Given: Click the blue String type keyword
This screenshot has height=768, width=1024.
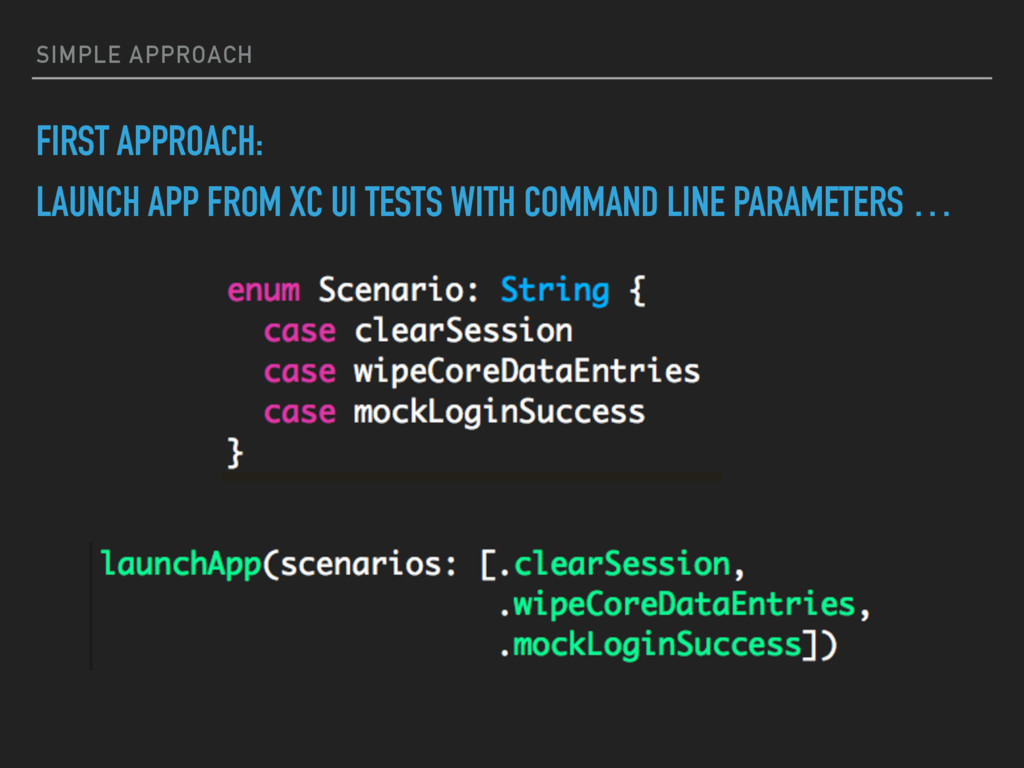Looking at the screenshot, I should coord(554,291).
